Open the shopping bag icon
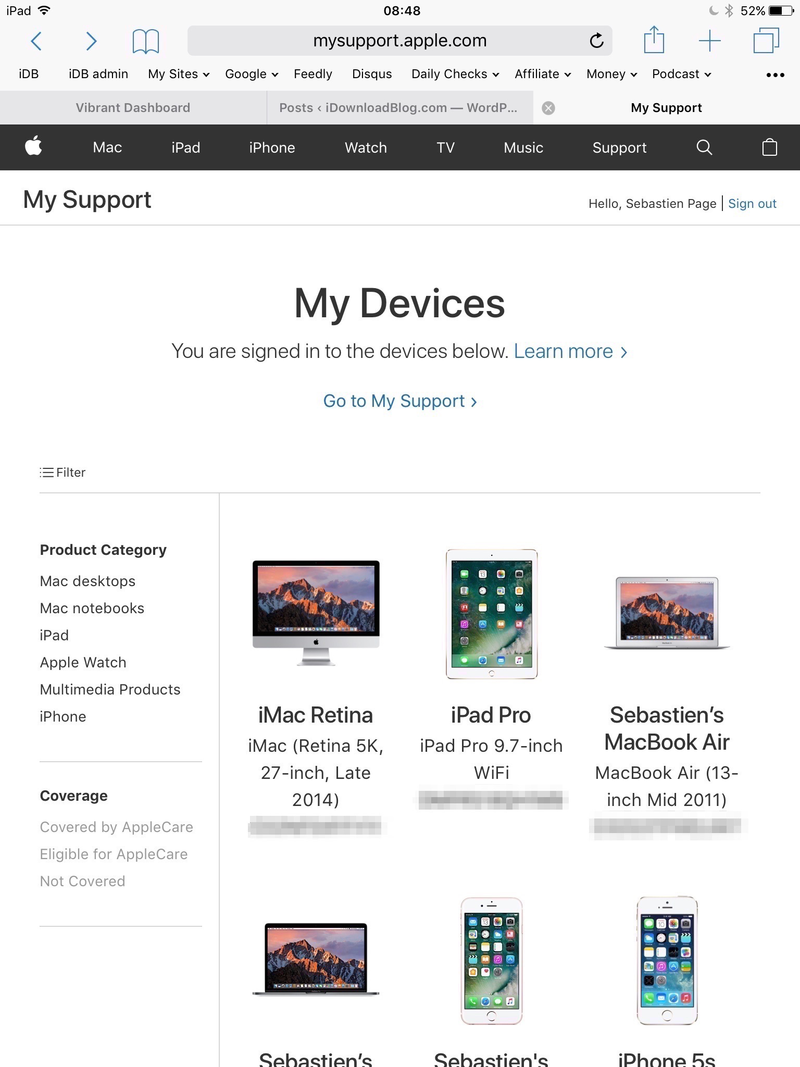 [769, 147]
